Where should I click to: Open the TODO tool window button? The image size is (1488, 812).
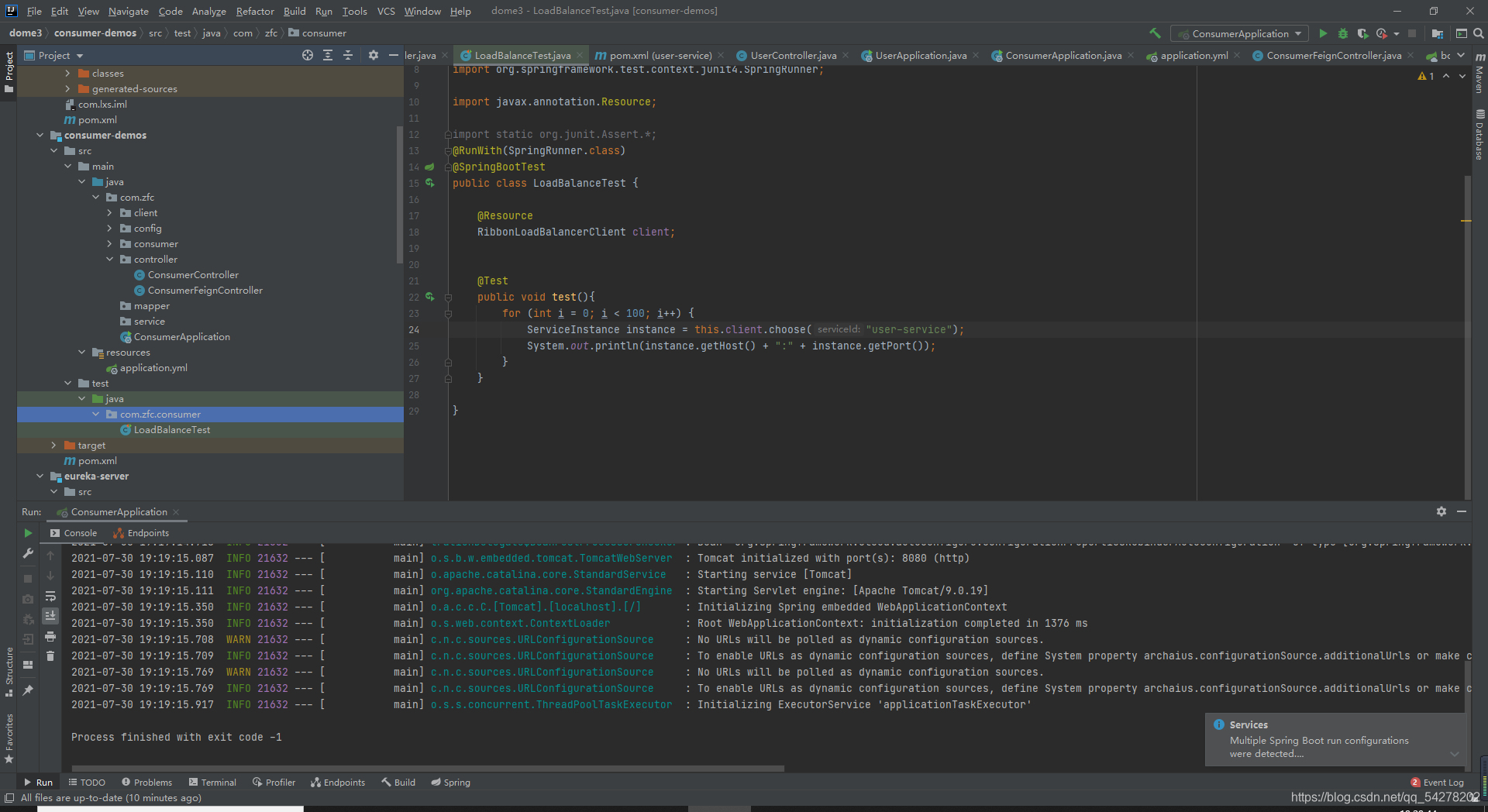point(86,783)
